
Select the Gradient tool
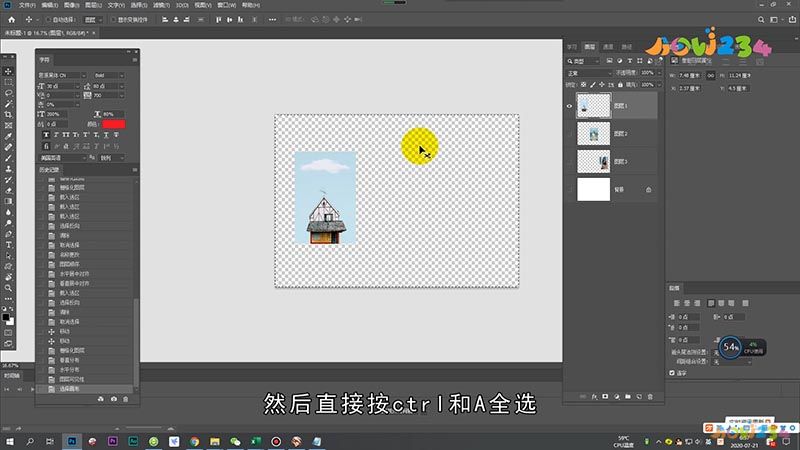click(8, 202)
